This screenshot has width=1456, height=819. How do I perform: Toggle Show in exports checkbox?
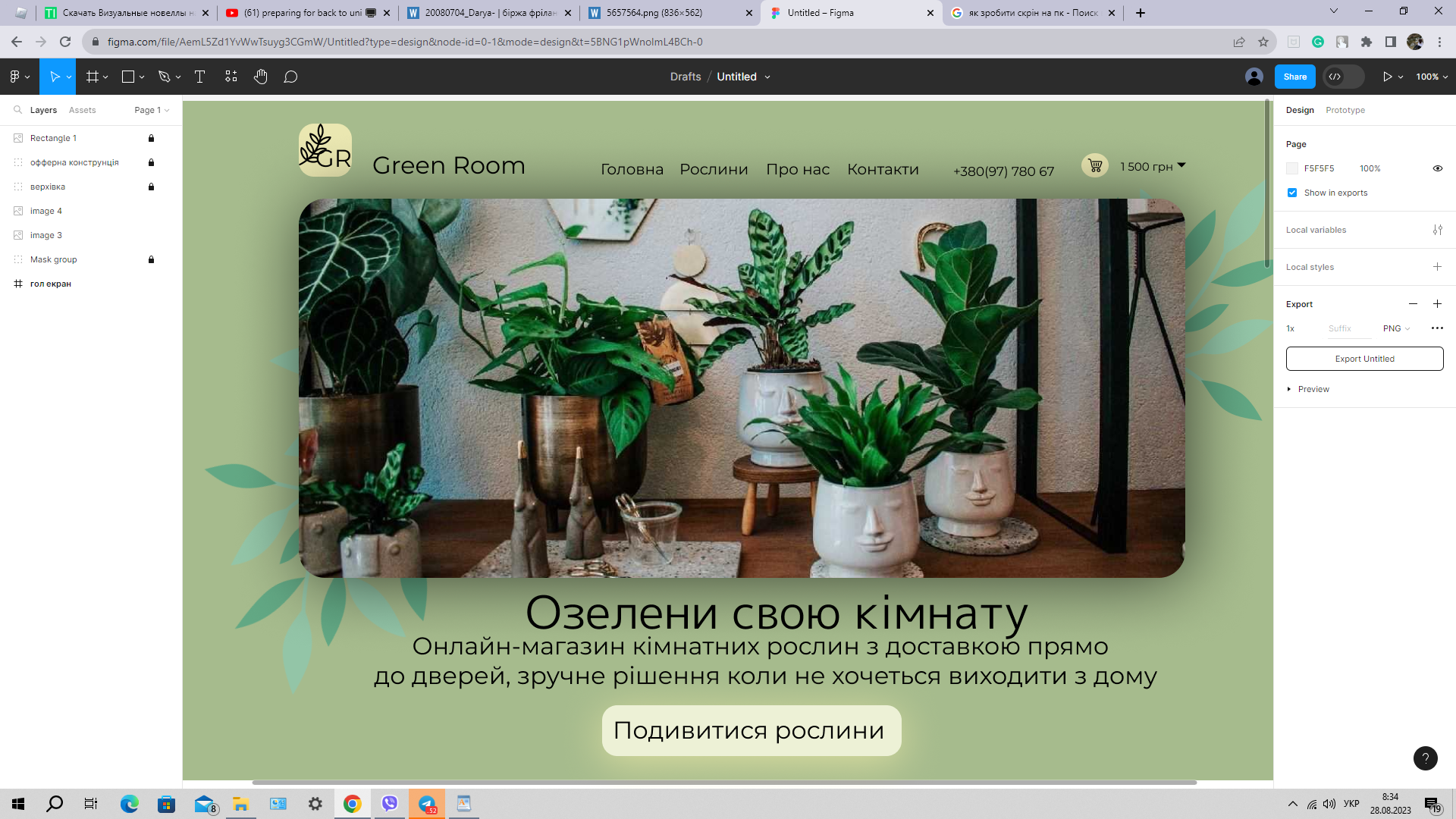click(1292, 193)
